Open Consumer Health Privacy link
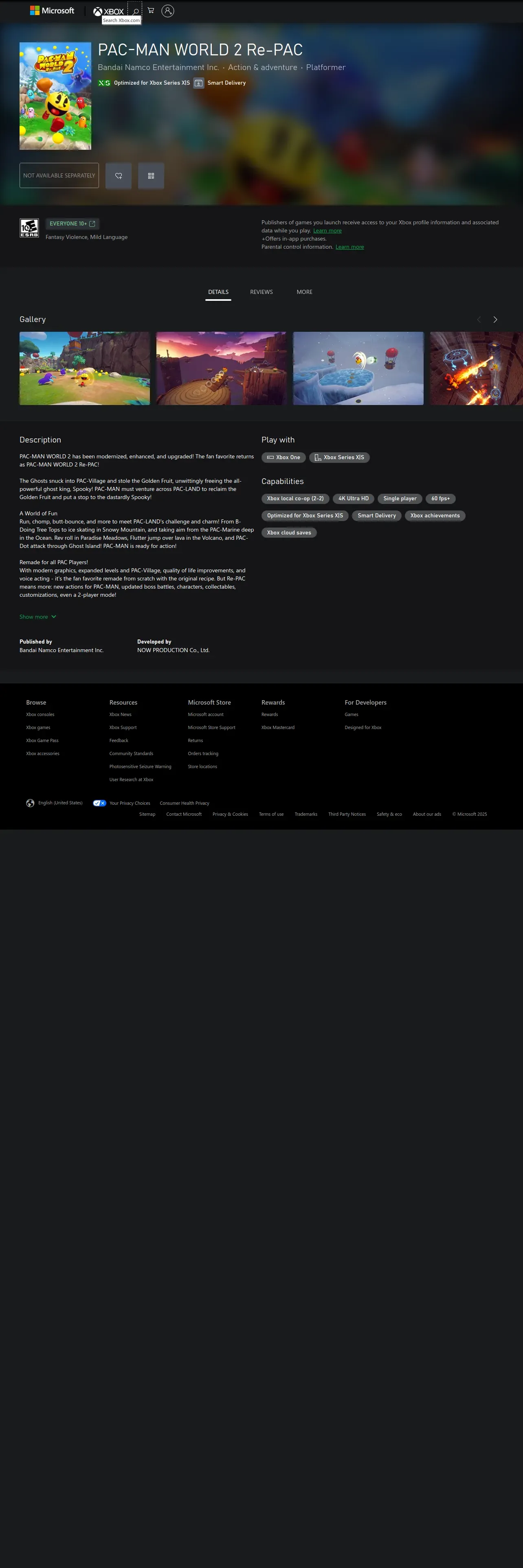The image size is (523, 1568). coord(185,804)
